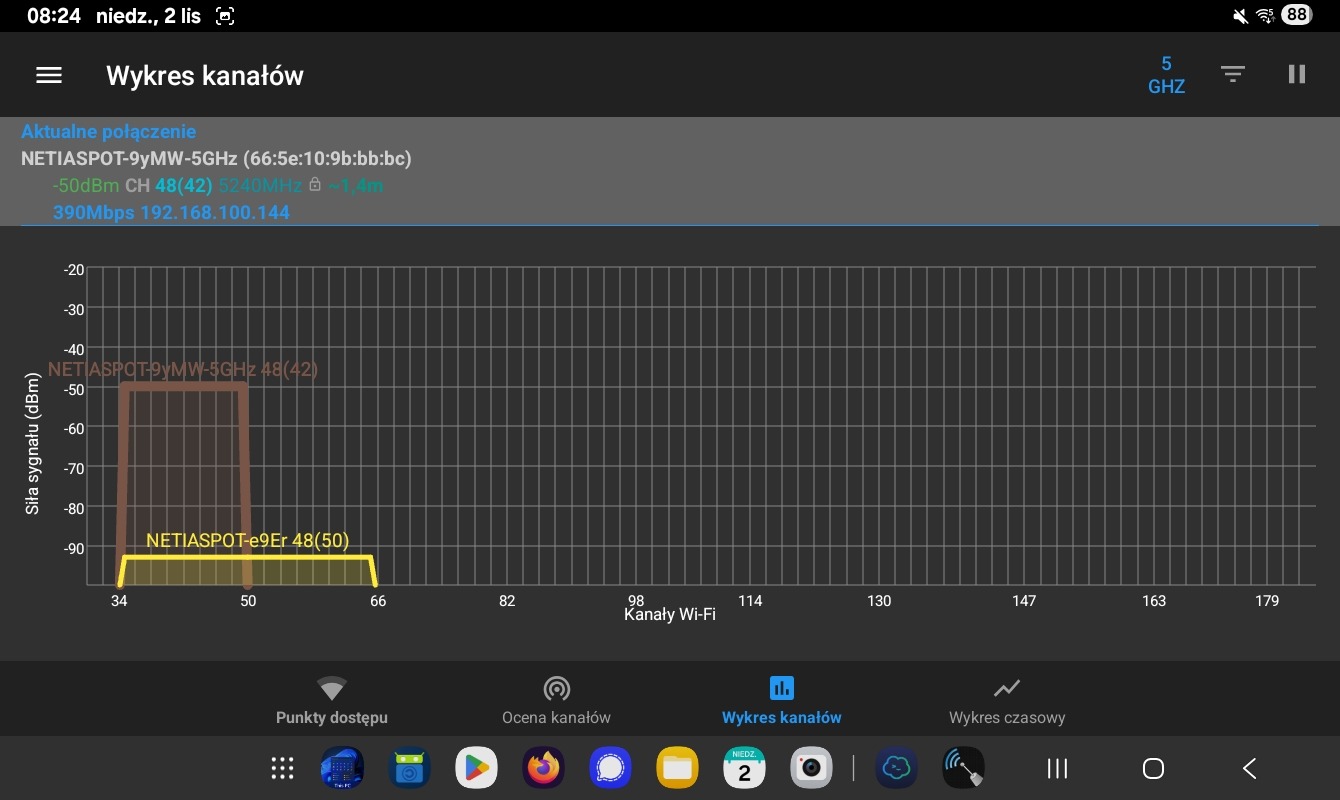This screenshot has height=800, width=1340.
Task: Switch Wi-Fi band via 5 GHz button
Action: click(1166, 75)
